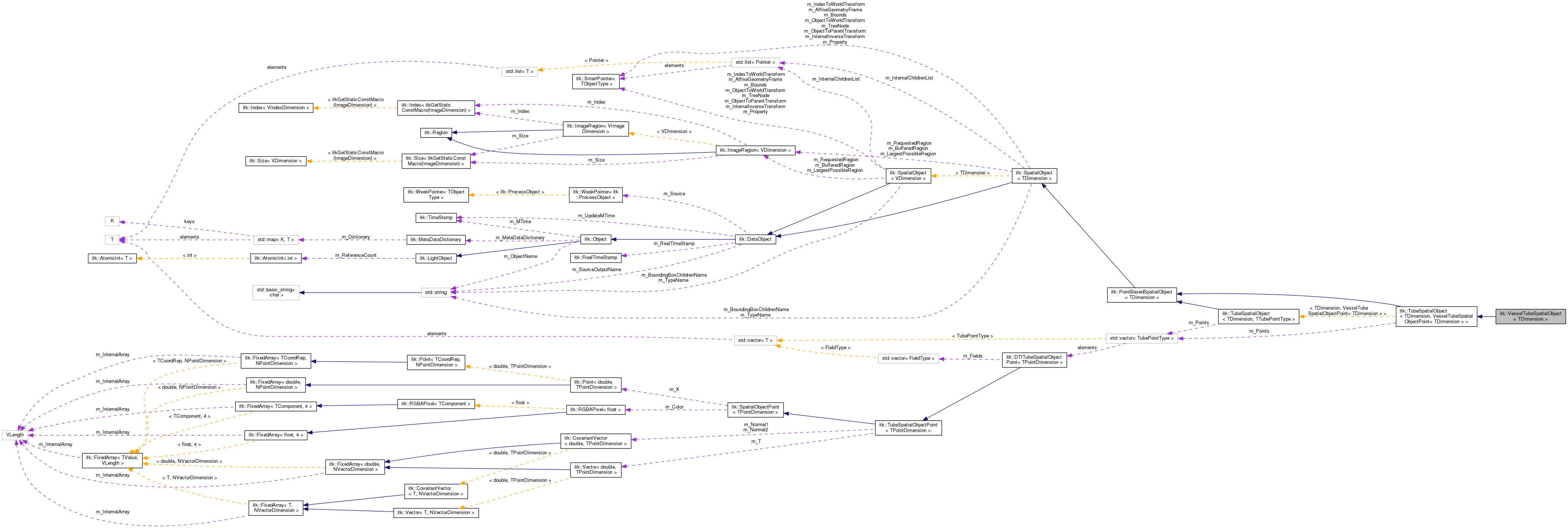Screen dimensions: 1568x528
Task: Select the itk::Region node
Action: [436, 132]
